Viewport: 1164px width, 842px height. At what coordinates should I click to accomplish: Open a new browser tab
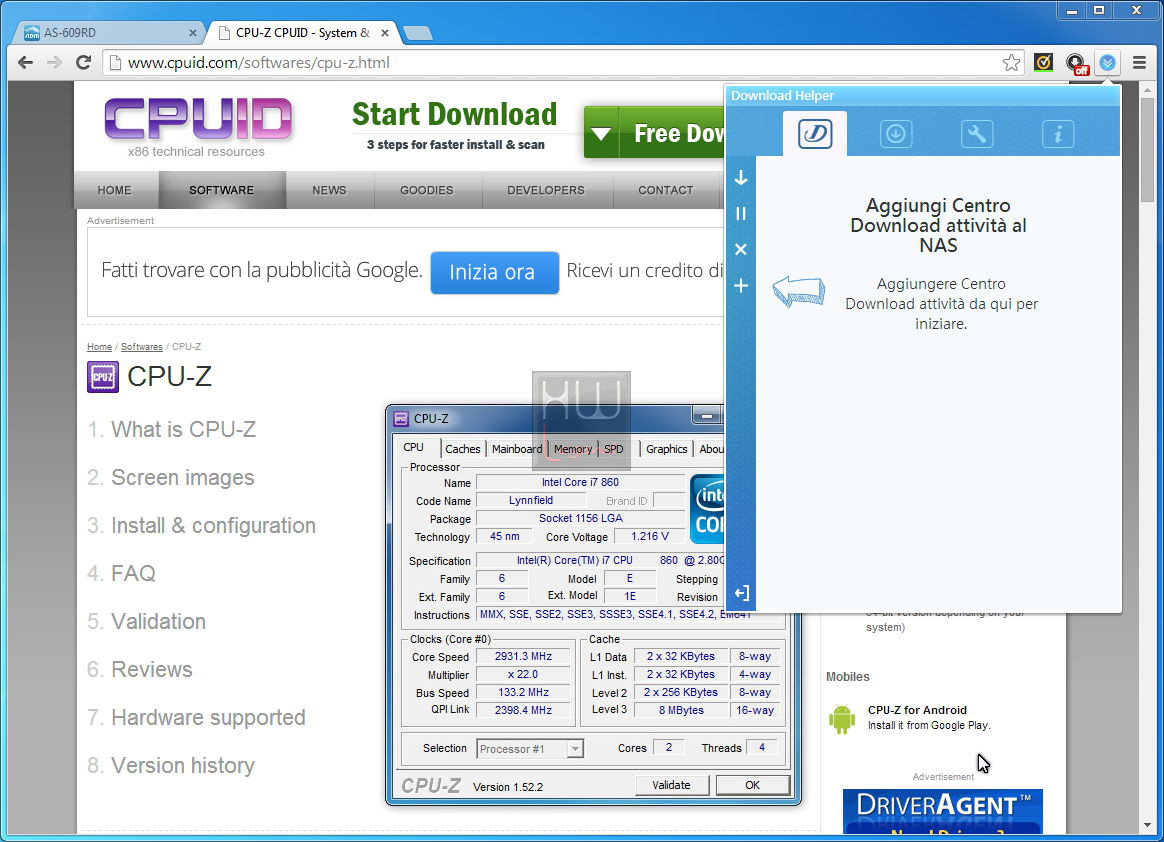click(418, 33)
